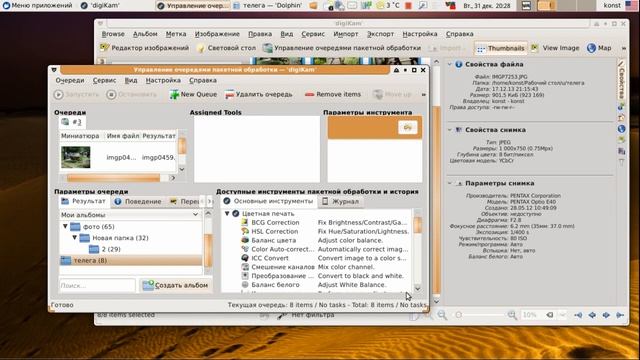Open the Очереди menu

click(x=70, y=80)
